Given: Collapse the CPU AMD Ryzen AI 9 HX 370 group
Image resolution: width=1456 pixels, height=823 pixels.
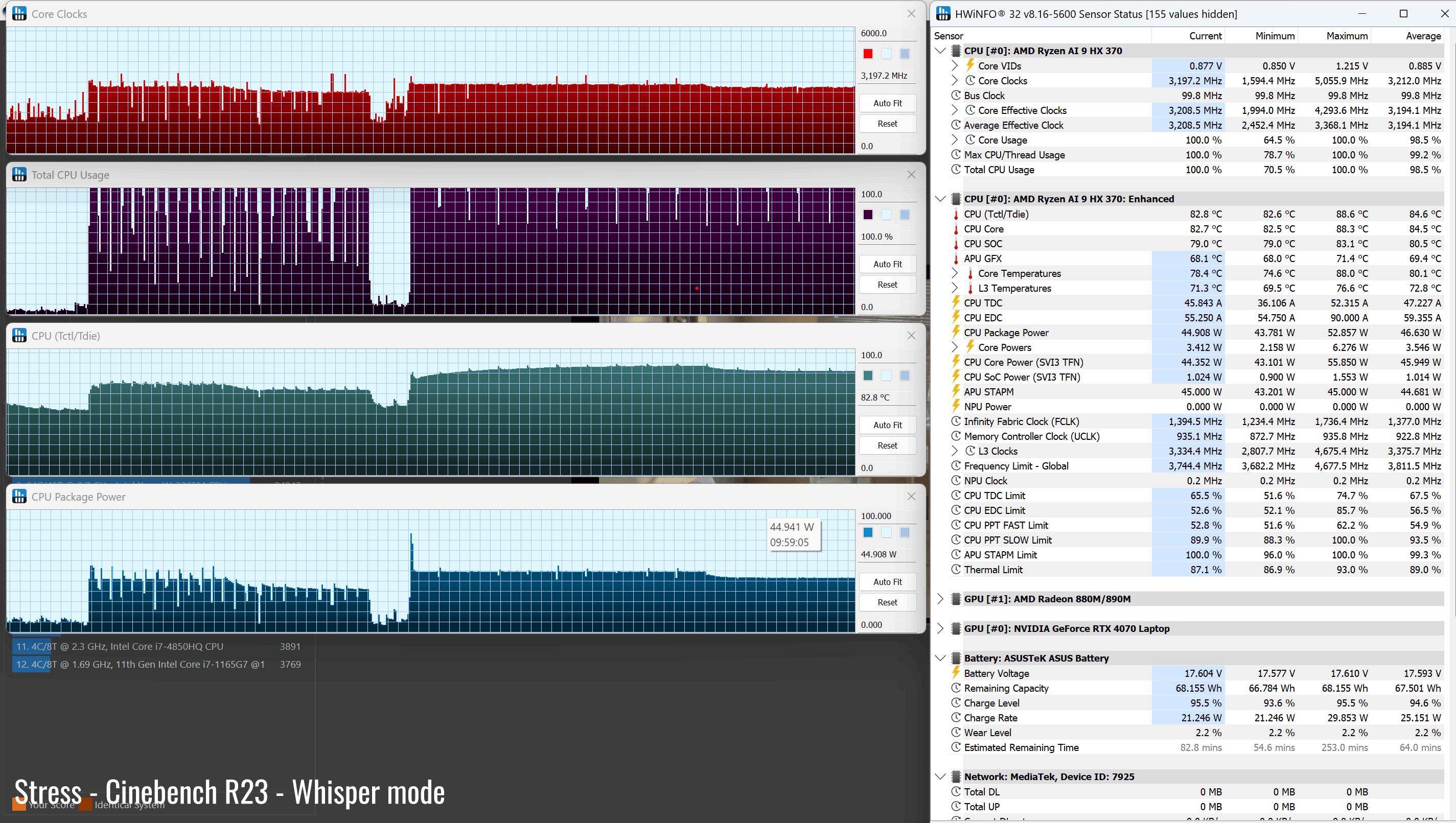Looking at the screenshot, I should (941, 51).
